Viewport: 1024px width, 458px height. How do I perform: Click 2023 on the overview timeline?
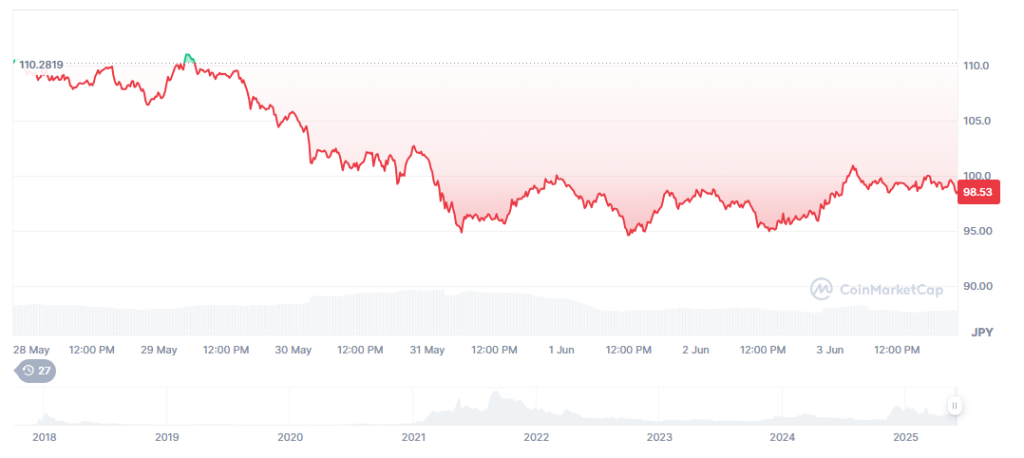point(659,437)
